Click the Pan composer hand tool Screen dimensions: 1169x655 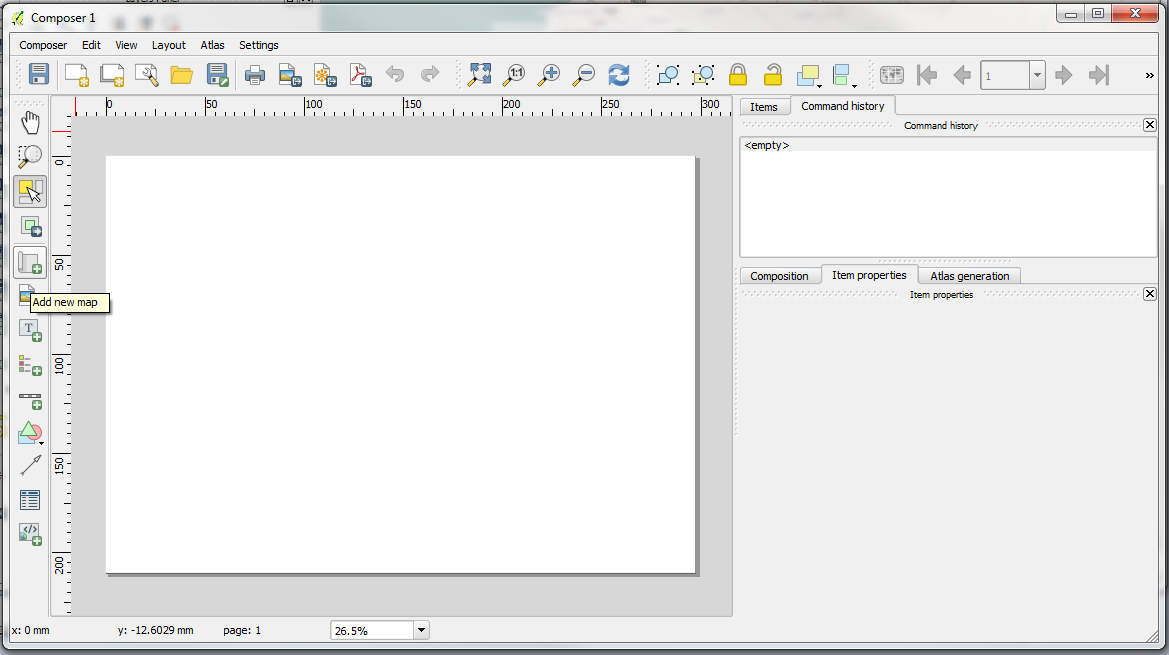[x=30, y=123]
